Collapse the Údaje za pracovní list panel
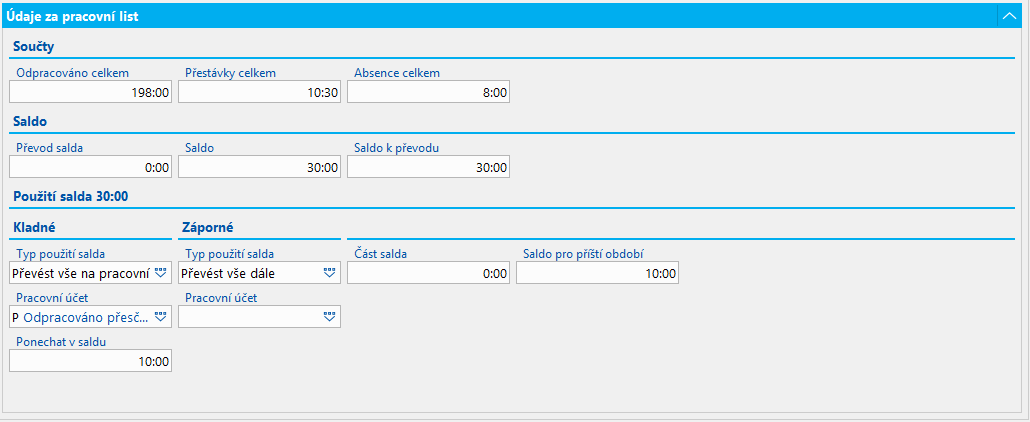Image resolution: width=1030 pixels, height=422 pixels. (x=1009, y=16)
